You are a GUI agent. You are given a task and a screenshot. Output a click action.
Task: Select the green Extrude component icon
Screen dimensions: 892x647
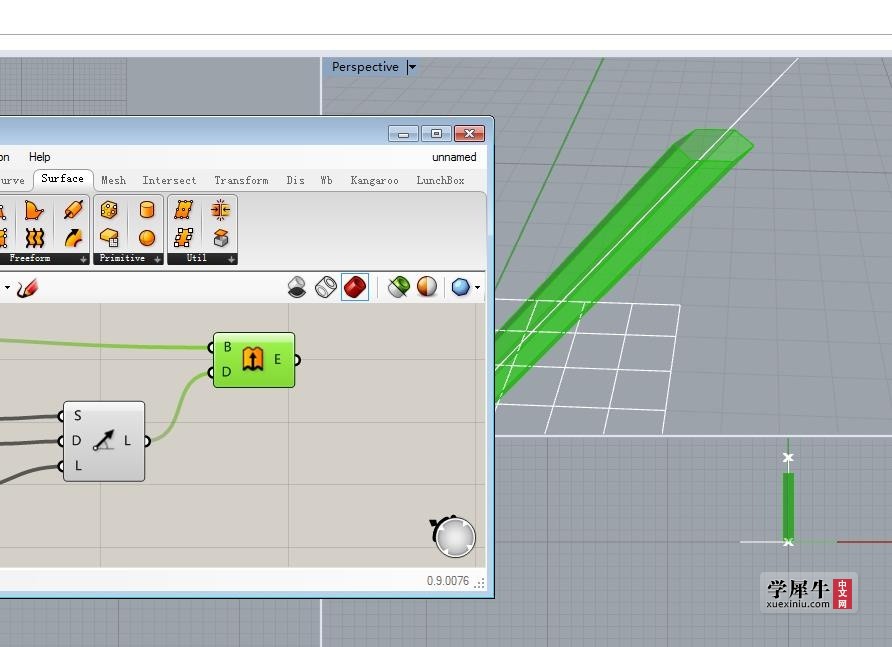(253, 359)
